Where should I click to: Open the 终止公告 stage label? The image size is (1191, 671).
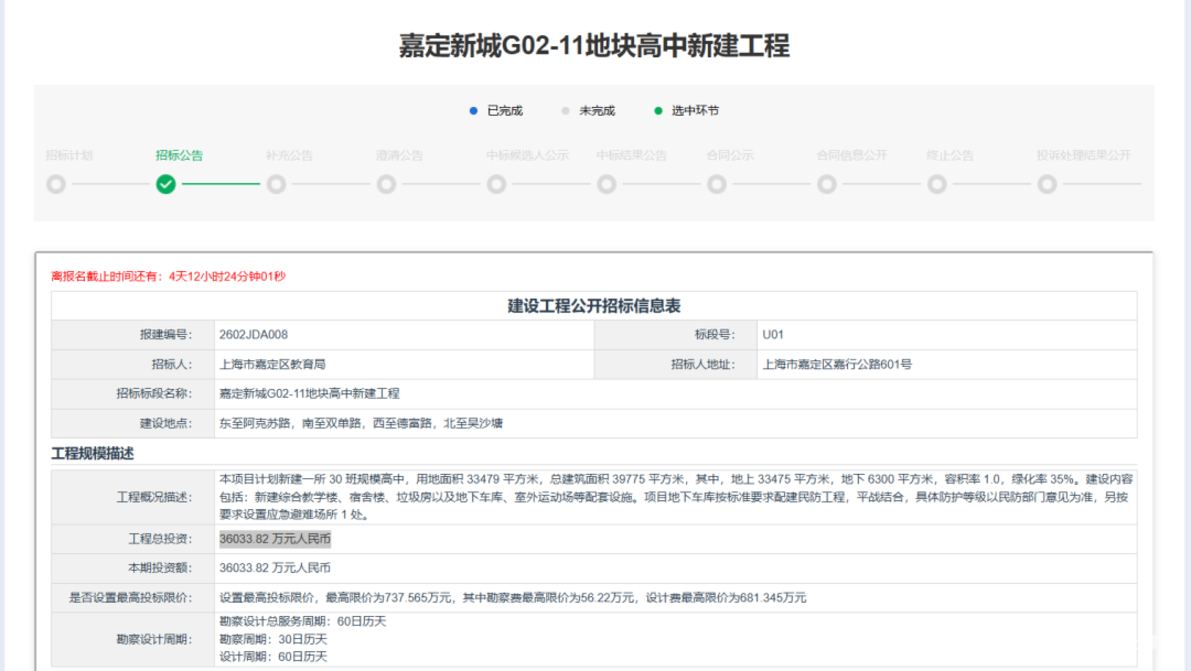pyautogui.click(x=950, y=155)
